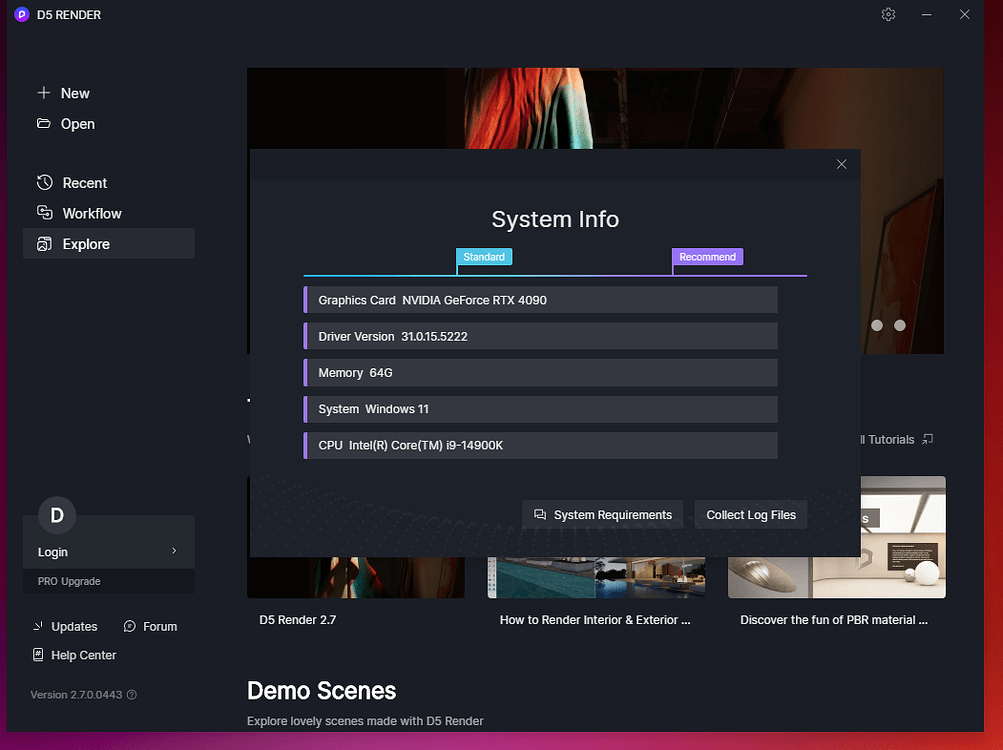The width and height of the screenshot is (1003, 750).
Task: Click Collect Log Files button
Action: pyautogui.click(x=751, y=515)
